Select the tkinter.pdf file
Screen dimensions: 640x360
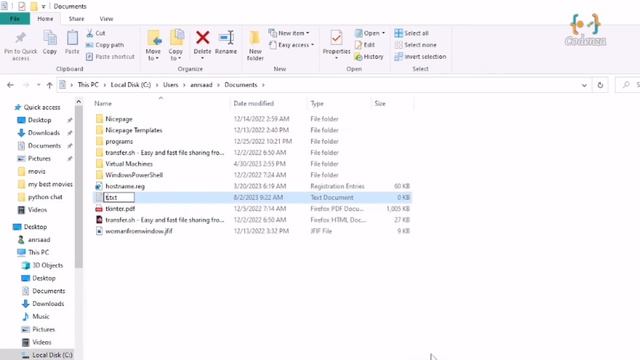click(x=120, y=209)
